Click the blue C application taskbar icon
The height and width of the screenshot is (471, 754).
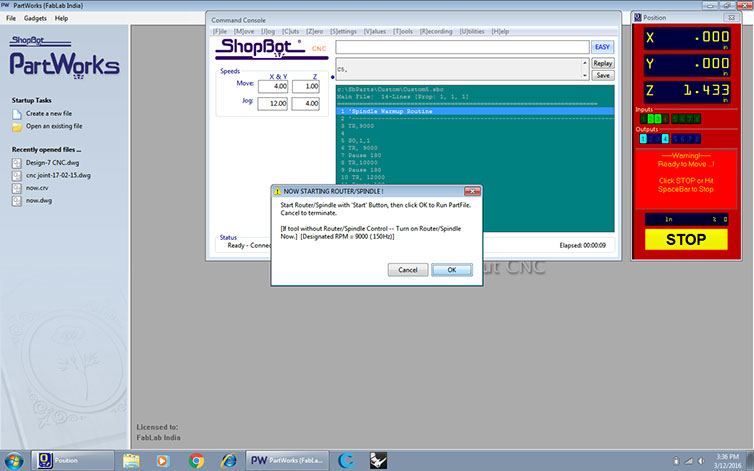click(346, 461)
